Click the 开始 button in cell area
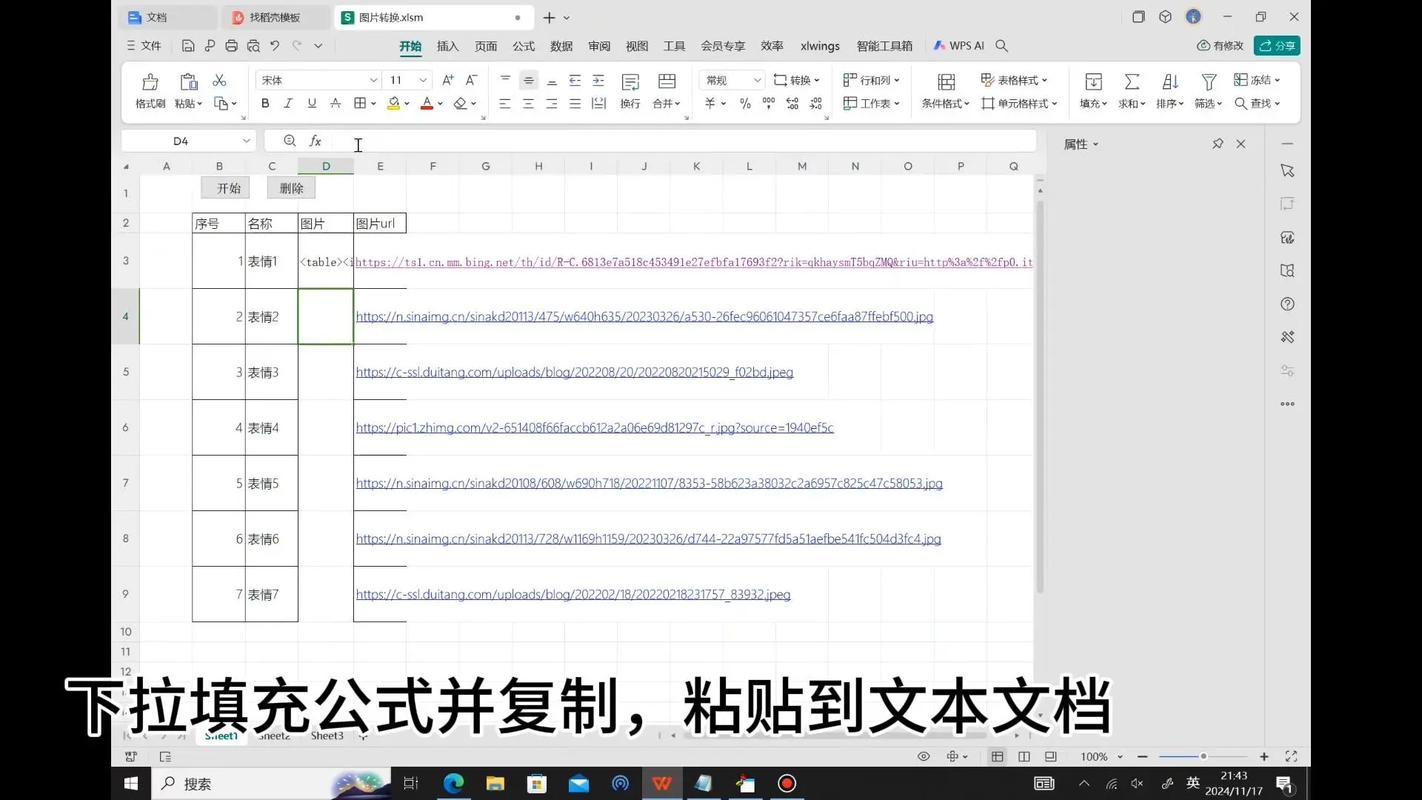Viewport: 1422px width, 800px height. tap(227, 187)
